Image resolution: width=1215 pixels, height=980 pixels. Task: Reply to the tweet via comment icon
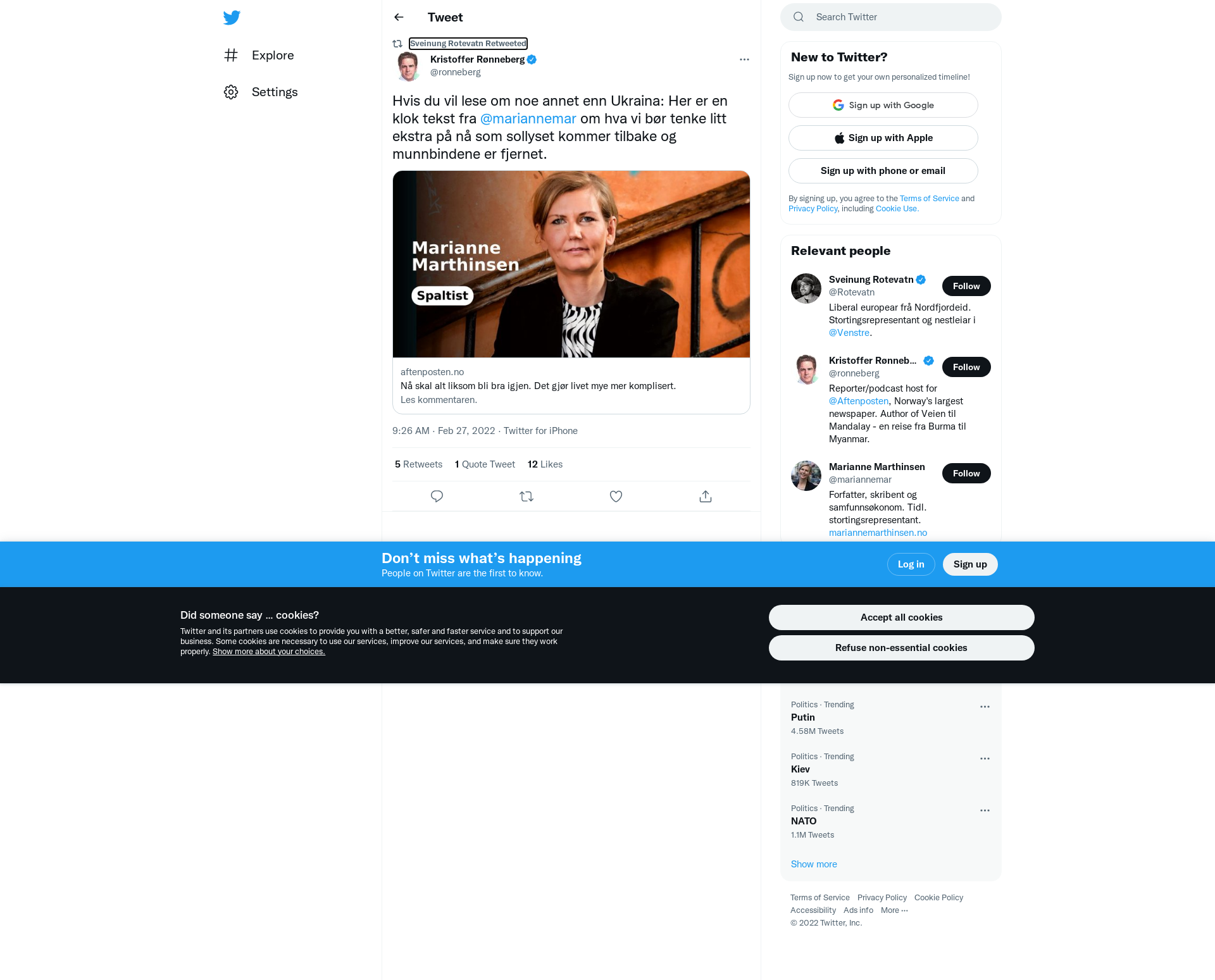[x=437, y=497]
